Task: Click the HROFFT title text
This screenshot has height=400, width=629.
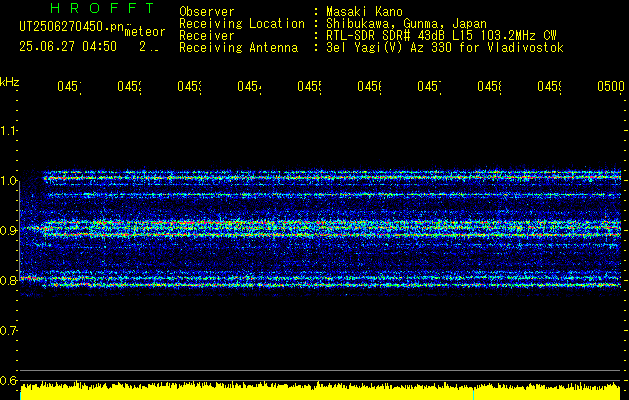Action: click(x=103, y=8)
